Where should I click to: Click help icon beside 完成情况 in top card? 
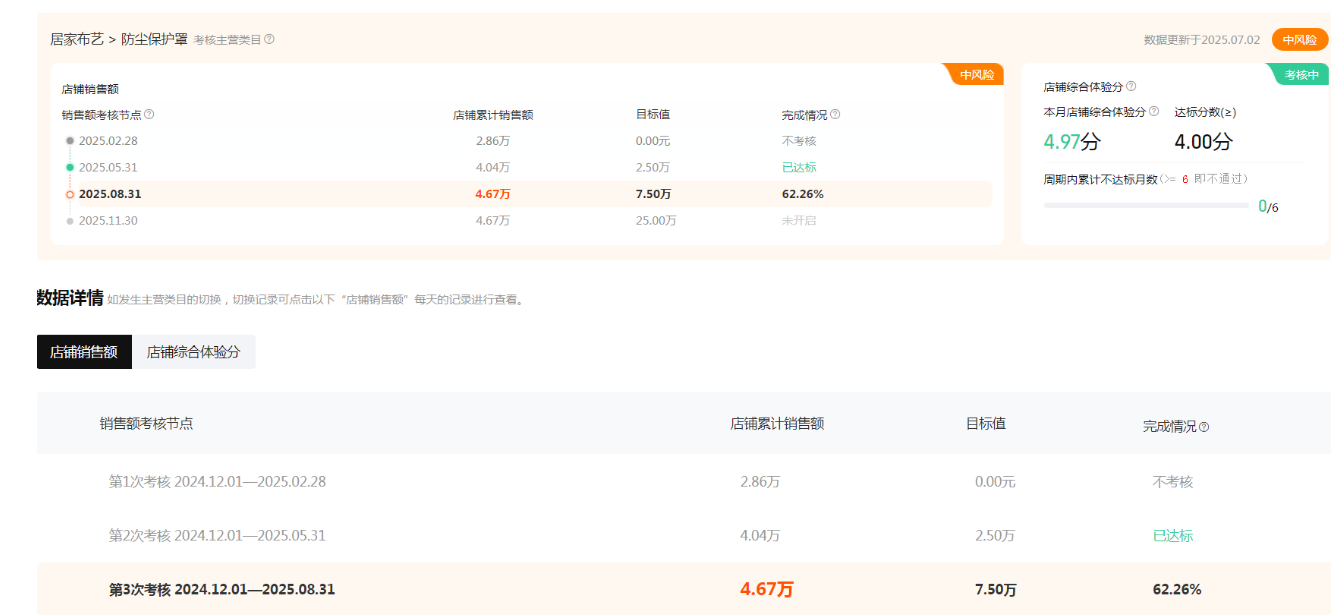pos(835,115)
